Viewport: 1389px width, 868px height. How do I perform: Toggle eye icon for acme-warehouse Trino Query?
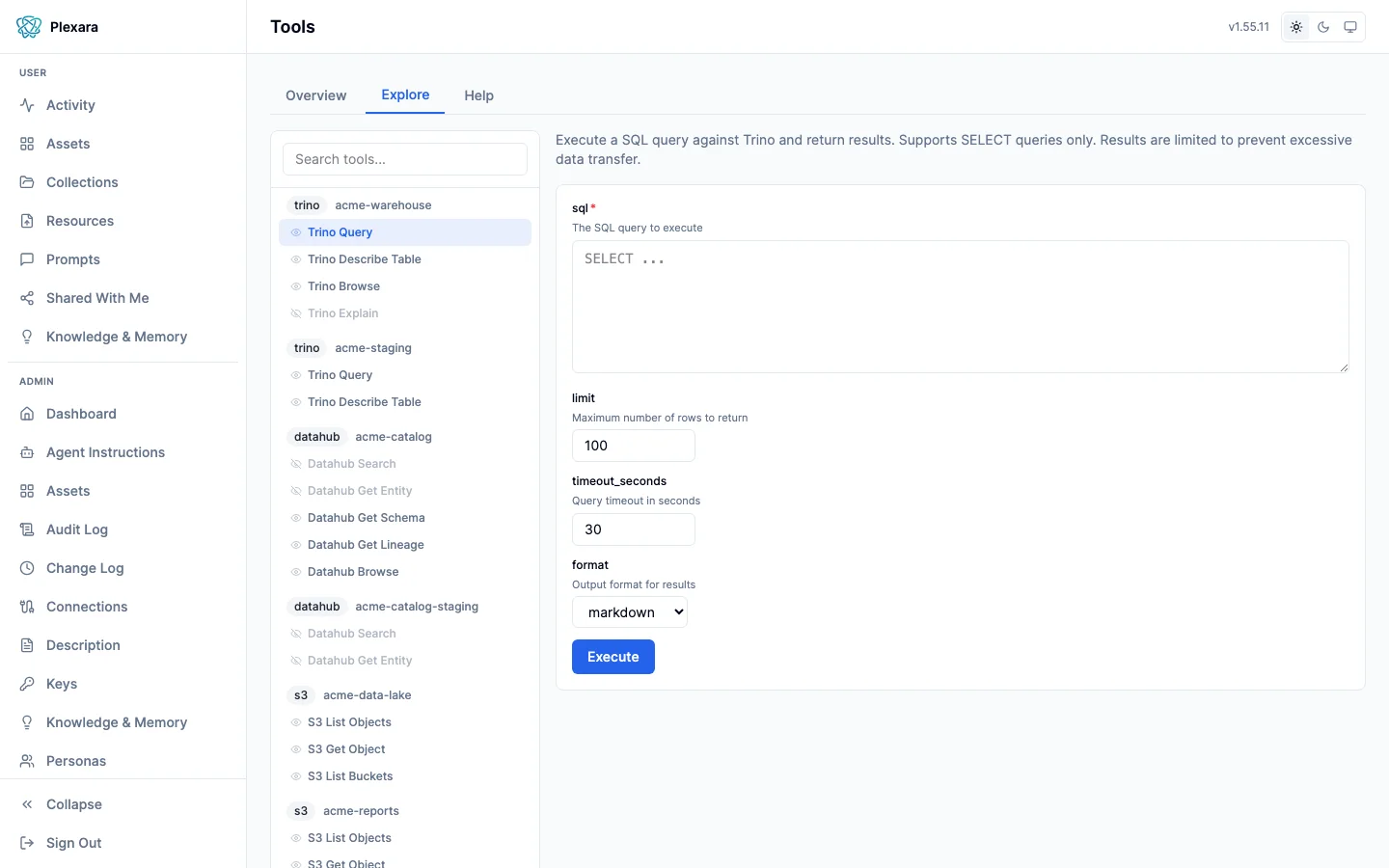(296, 232)
